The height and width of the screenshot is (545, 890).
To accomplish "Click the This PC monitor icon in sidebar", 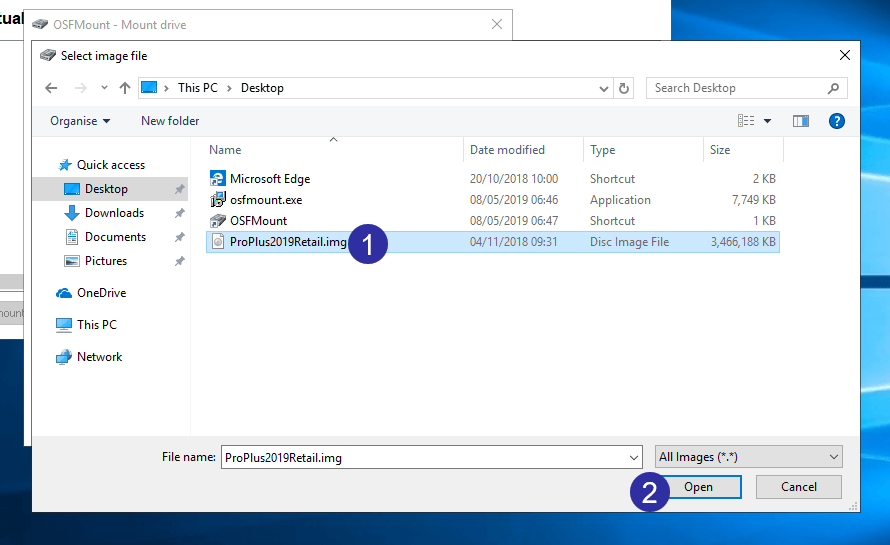I will (x=64, y=325).
